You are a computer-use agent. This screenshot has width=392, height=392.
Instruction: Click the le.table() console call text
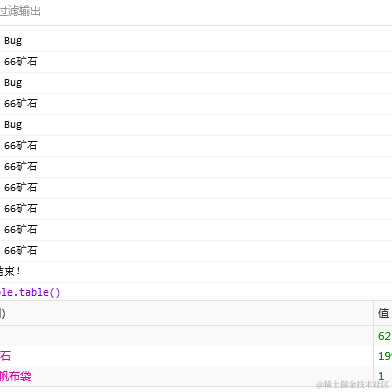pos(30,292)
